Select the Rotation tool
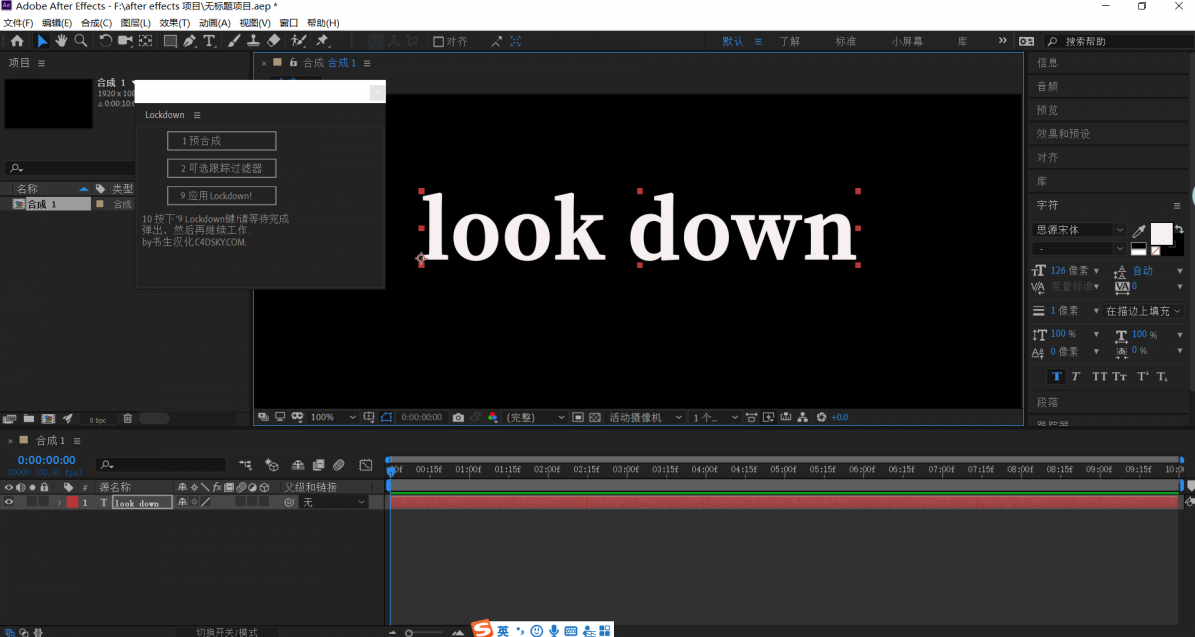 click(105, 41)
